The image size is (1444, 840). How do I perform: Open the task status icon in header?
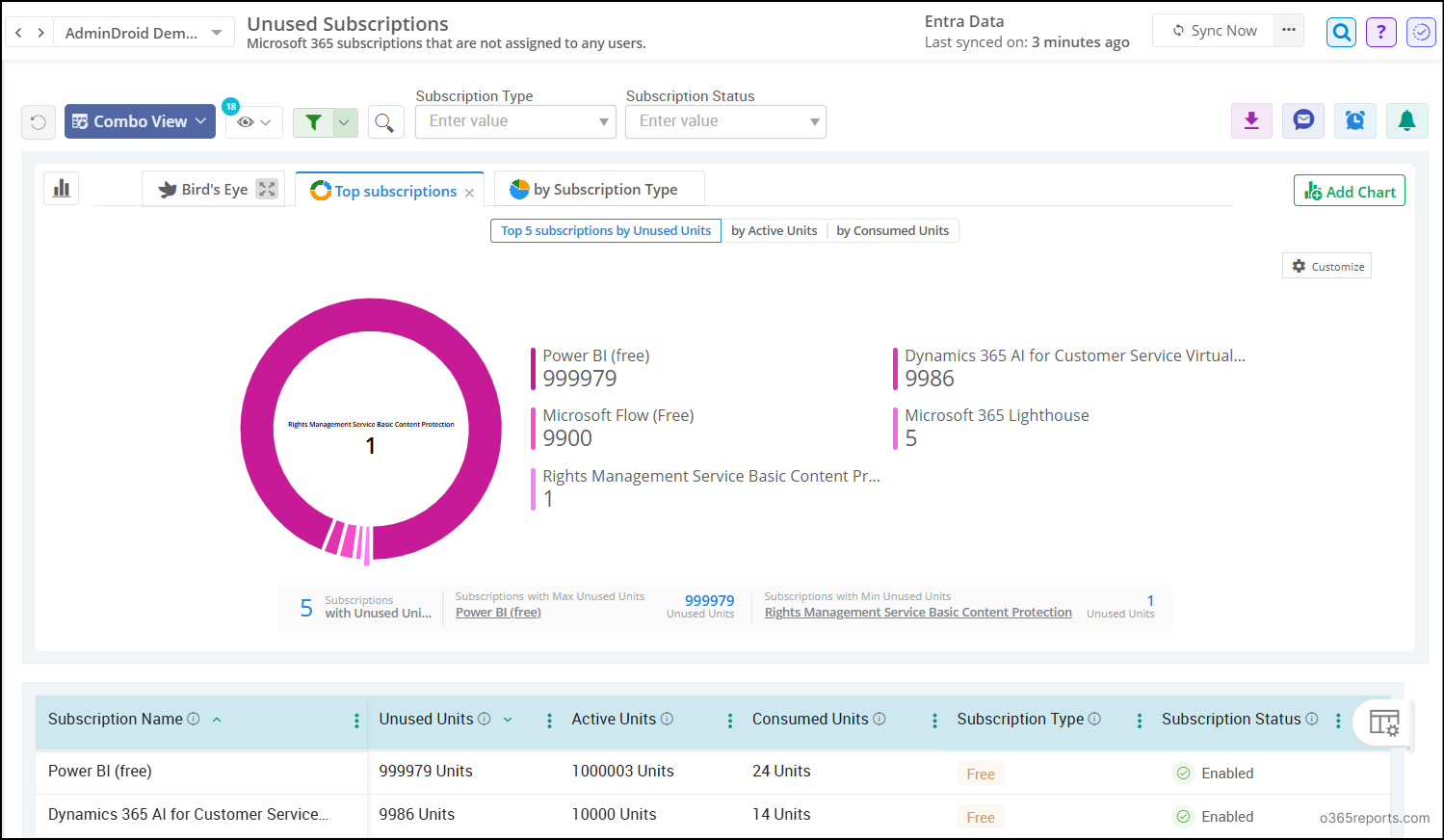[x=1421, y=32]
